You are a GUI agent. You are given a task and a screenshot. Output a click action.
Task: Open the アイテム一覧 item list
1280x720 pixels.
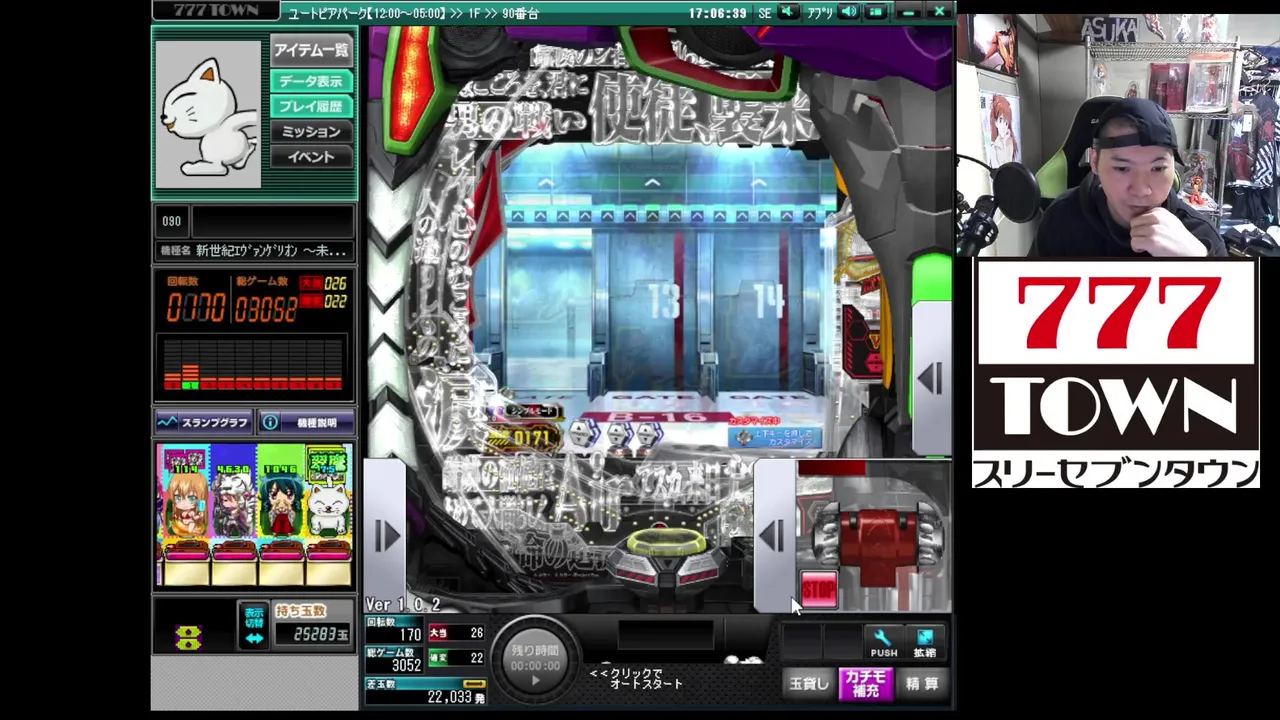point(311,51)
